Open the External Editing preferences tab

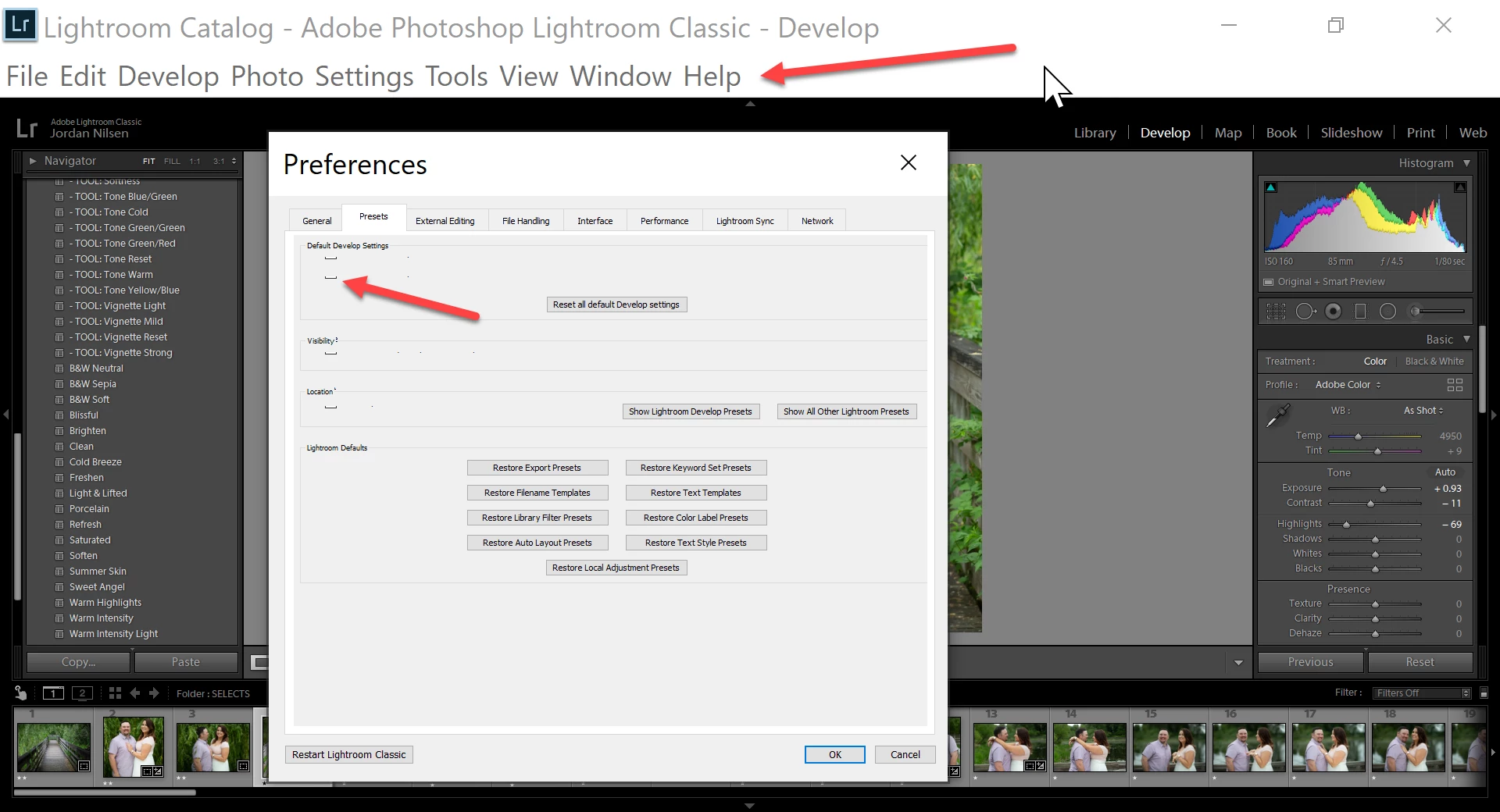445,221
